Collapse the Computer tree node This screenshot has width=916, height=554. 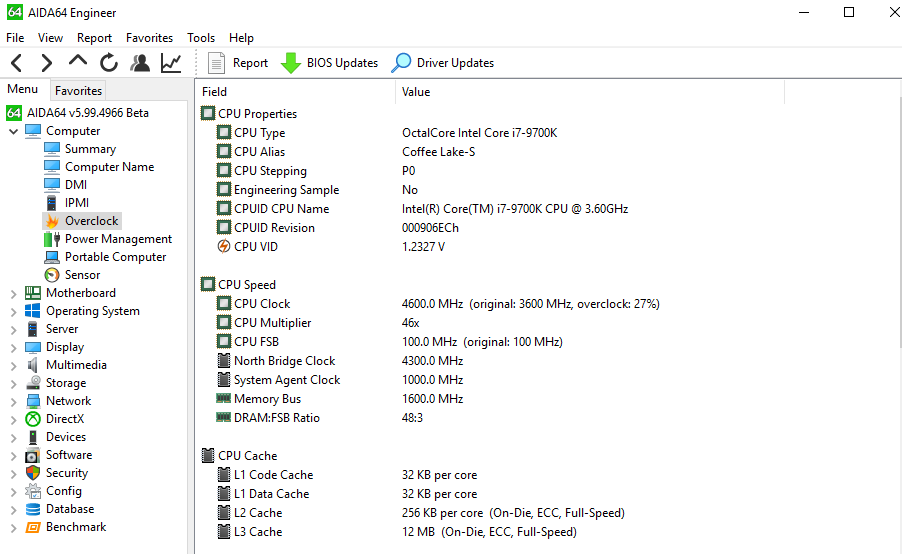pos(13,131)
